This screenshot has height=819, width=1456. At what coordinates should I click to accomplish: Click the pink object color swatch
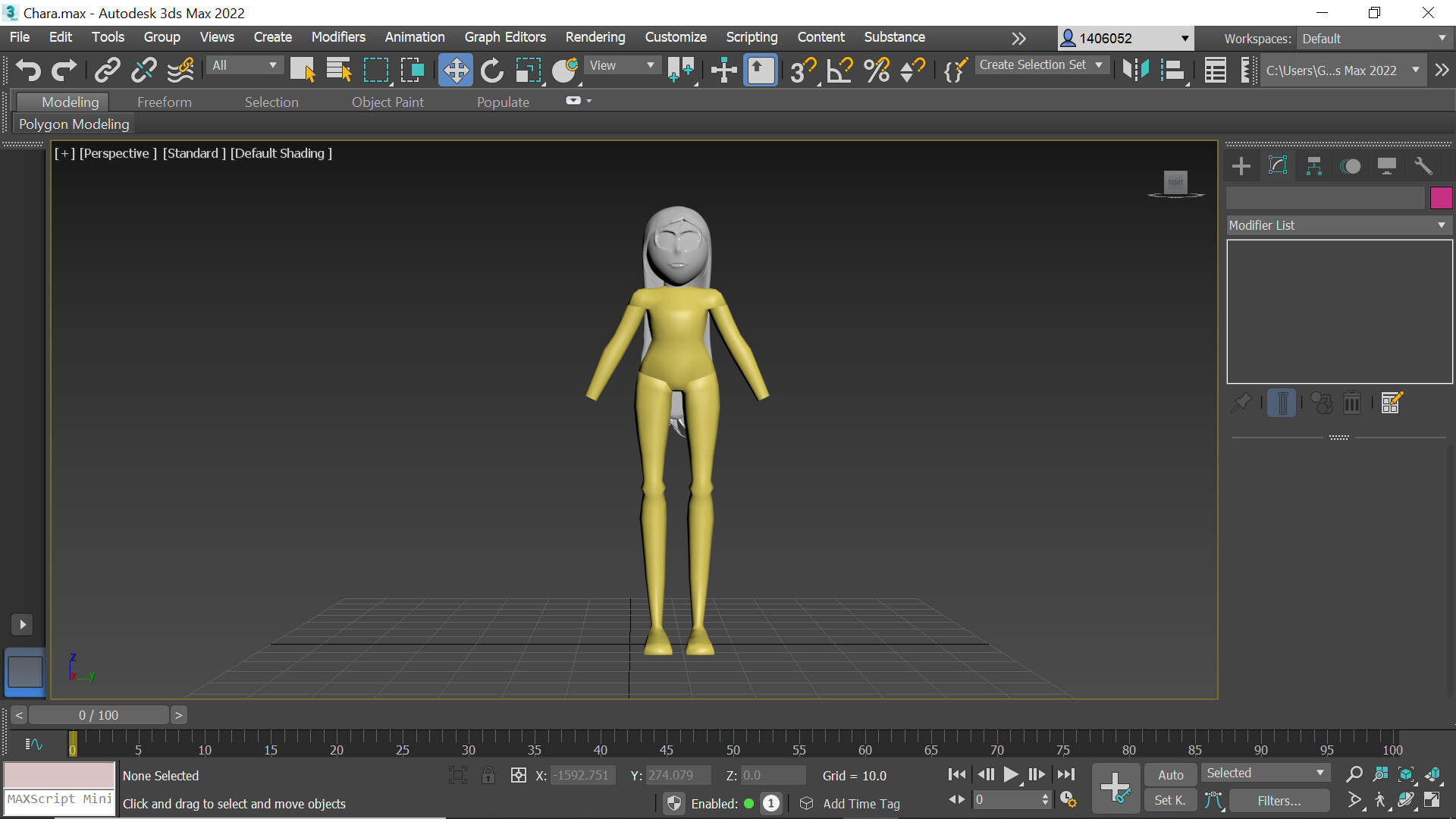point(1442,198)
